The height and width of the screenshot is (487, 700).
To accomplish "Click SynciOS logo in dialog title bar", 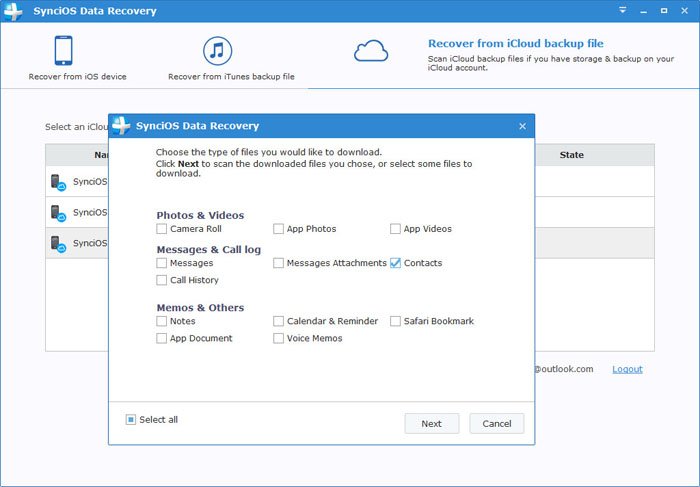I will (x=121, y=125).
